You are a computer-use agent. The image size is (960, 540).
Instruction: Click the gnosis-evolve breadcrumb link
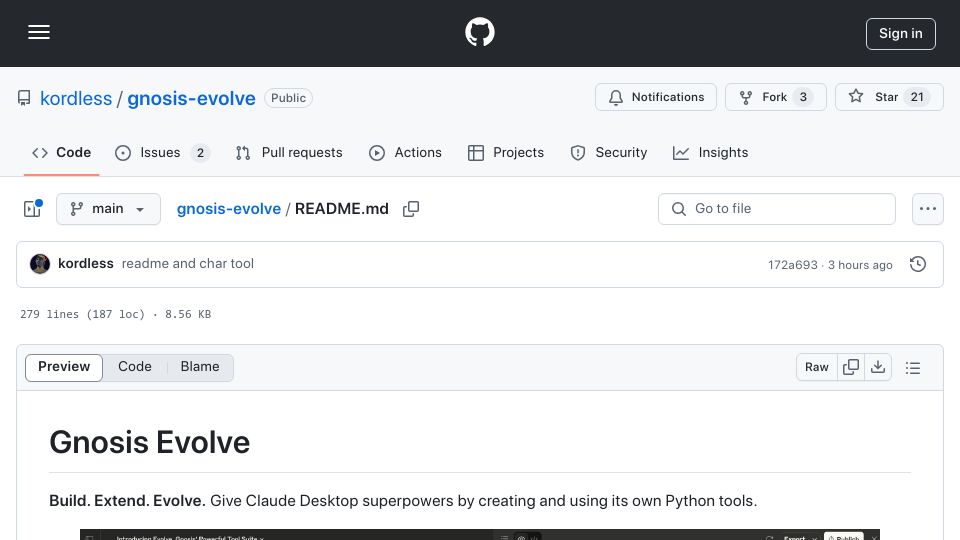point(229,209)
